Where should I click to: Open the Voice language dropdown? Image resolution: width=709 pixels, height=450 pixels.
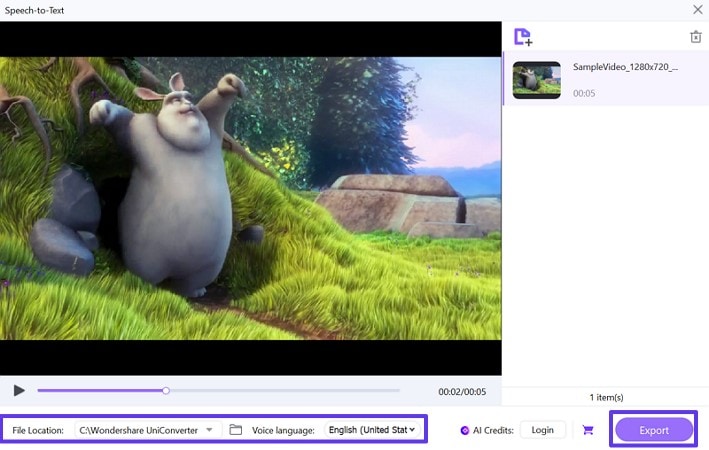(x=373, y=430)
